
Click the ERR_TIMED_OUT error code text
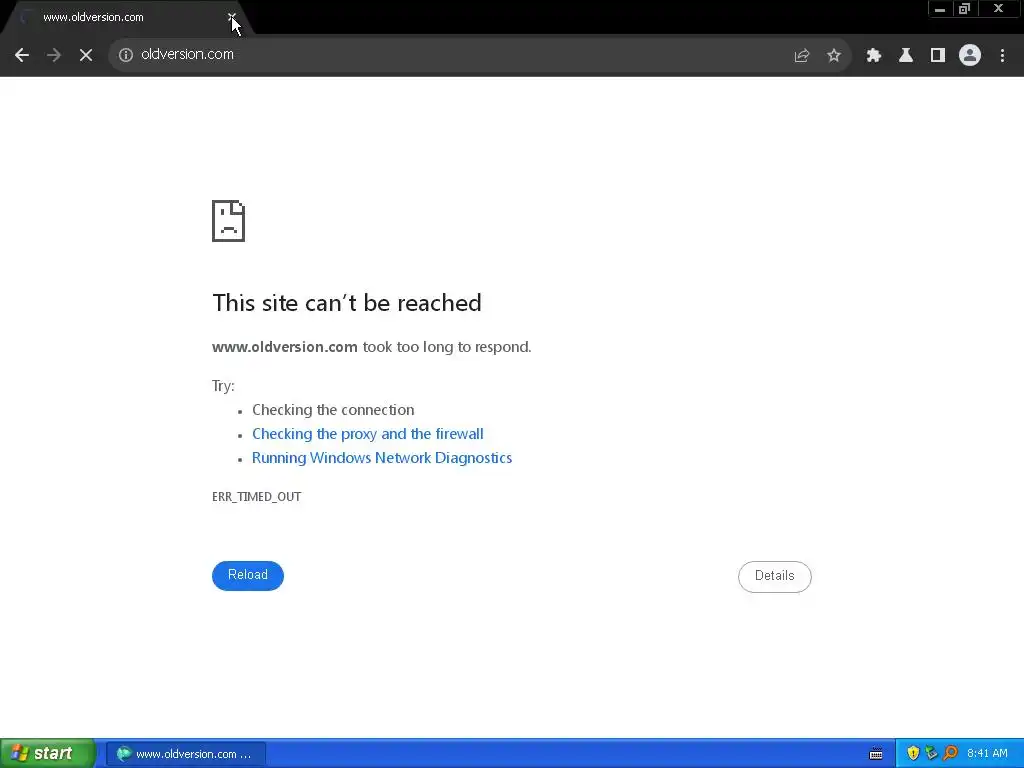click(x=257, y=497)
